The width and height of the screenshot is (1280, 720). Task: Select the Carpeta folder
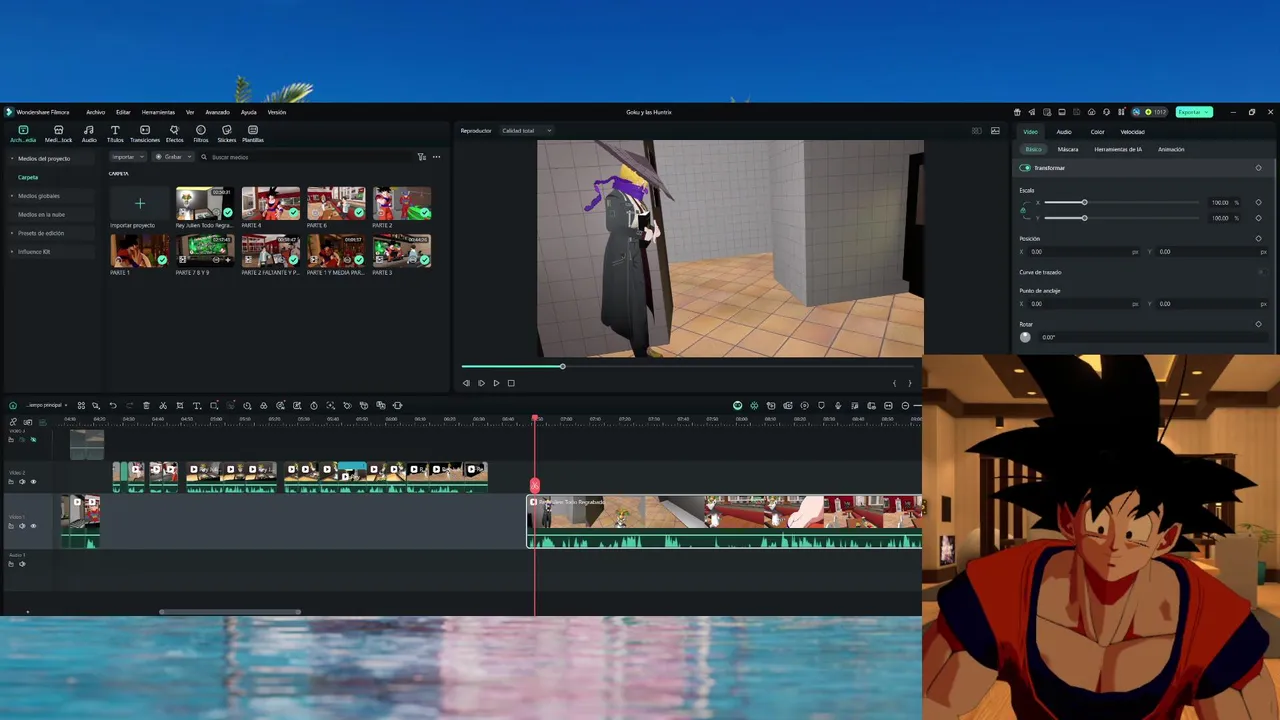28,177
